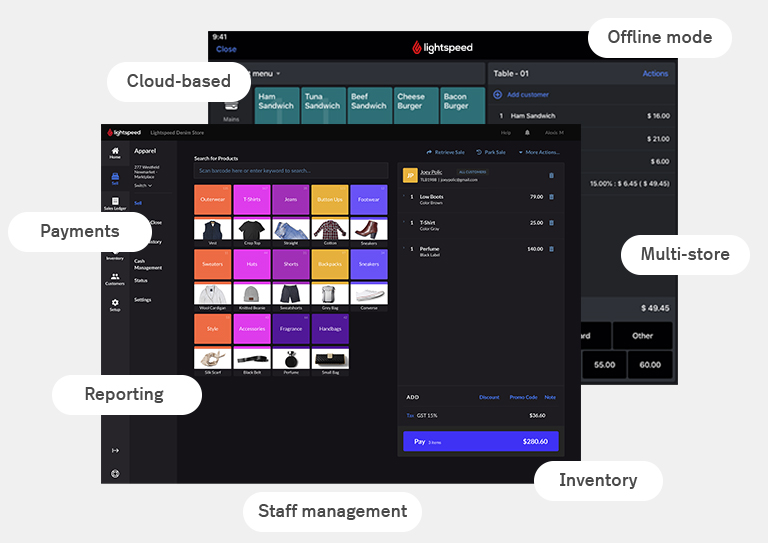Viewport: 768px width, 543px height.
Task: Click the product search input field
Action: 290,171
